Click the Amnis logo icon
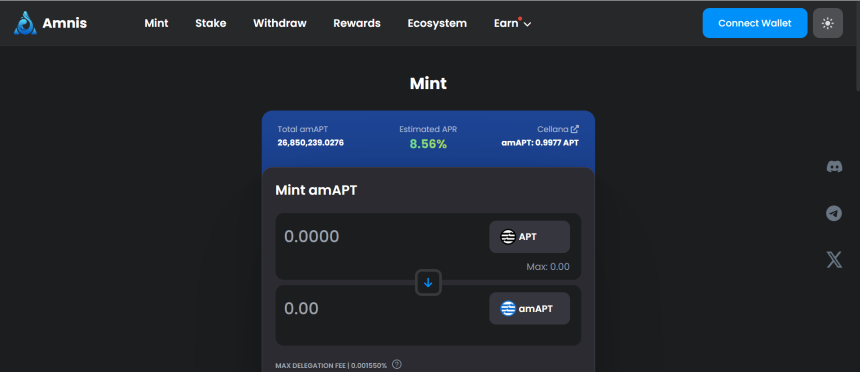 (x=25, y=23)
